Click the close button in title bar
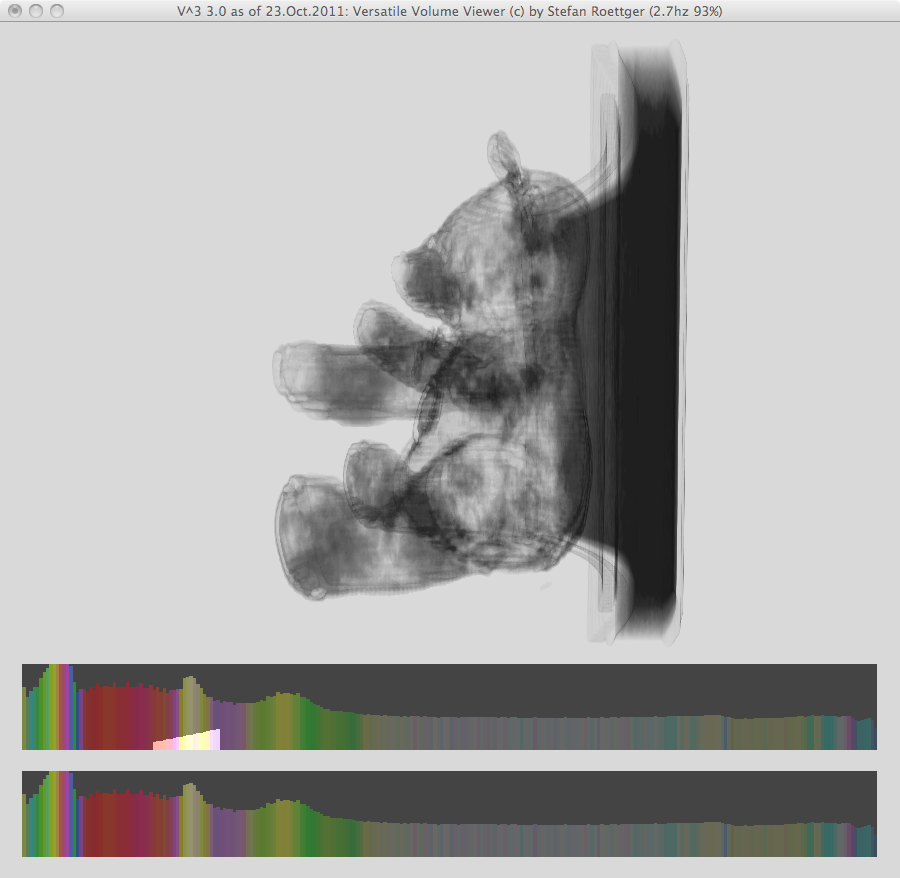This screenshot has width=900, height=878. pyautogui.click(x=15, y=11)
